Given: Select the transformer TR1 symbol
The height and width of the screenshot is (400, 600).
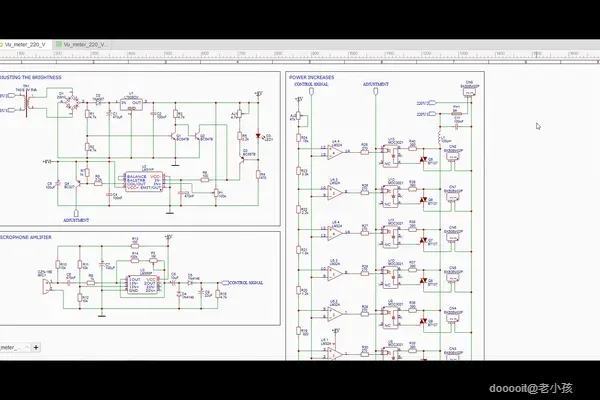Looking at the screenshot, I should tap(28, 103).
